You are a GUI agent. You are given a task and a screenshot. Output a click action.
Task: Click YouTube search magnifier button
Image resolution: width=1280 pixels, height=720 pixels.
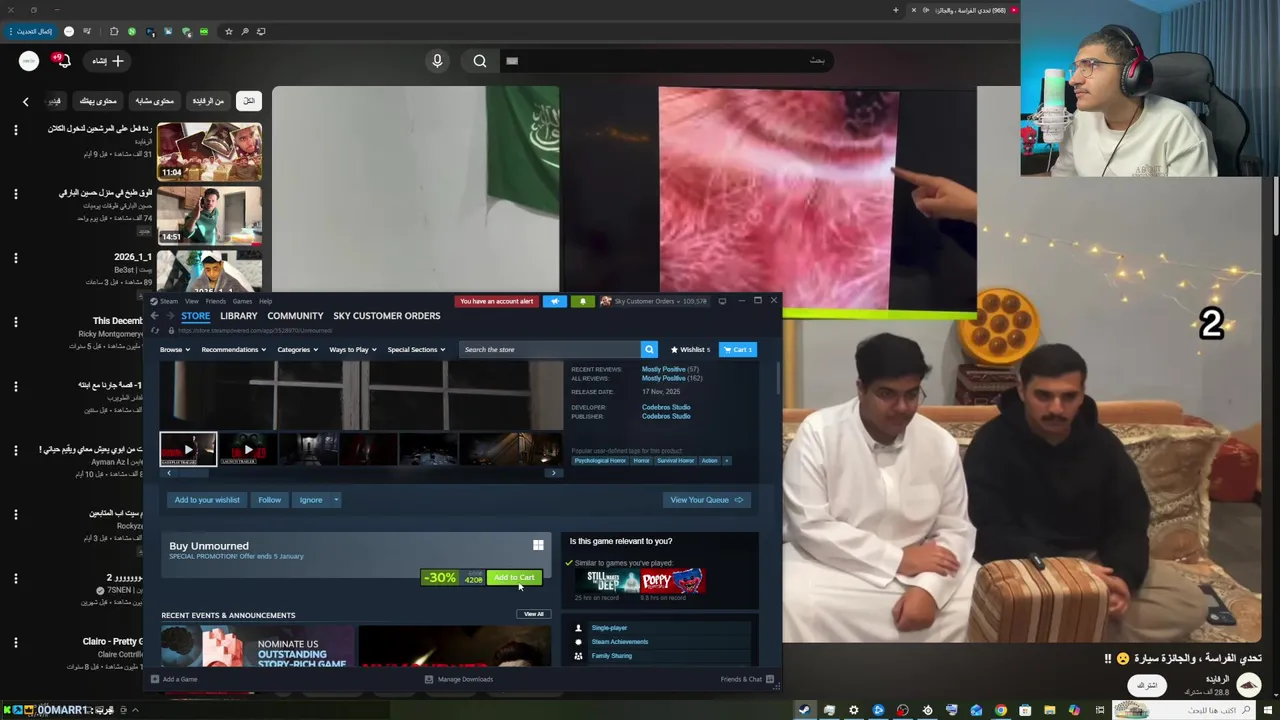click(480, 61)
